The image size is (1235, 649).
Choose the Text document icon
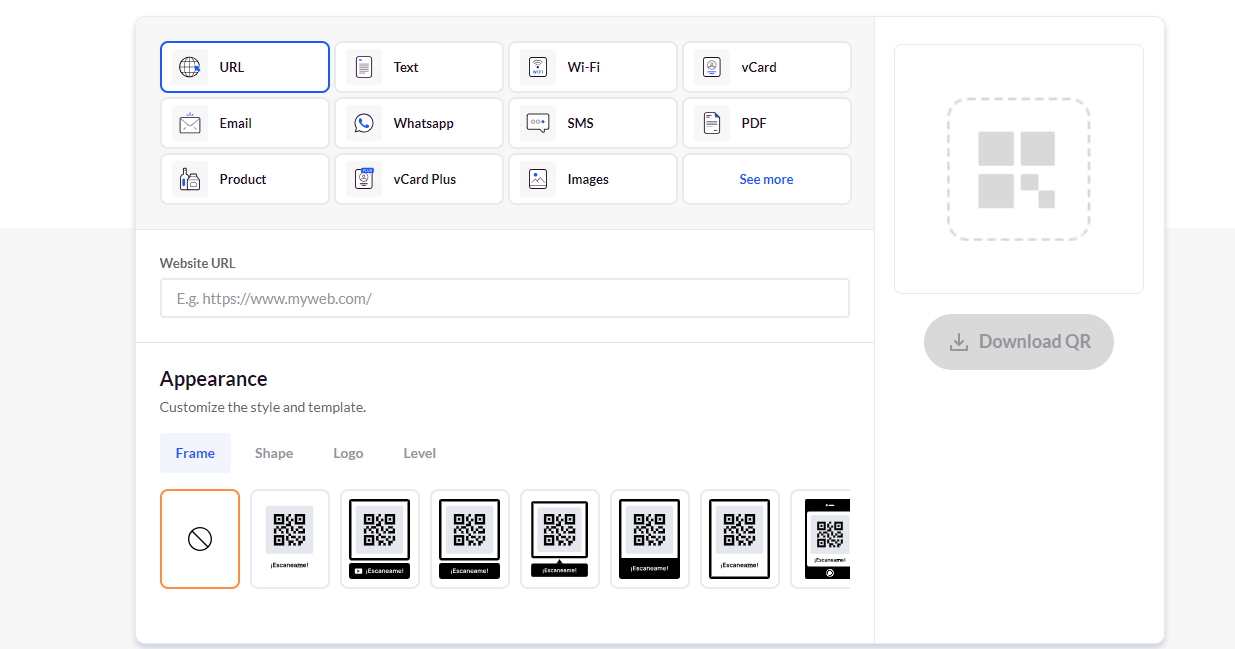[364, 67]
